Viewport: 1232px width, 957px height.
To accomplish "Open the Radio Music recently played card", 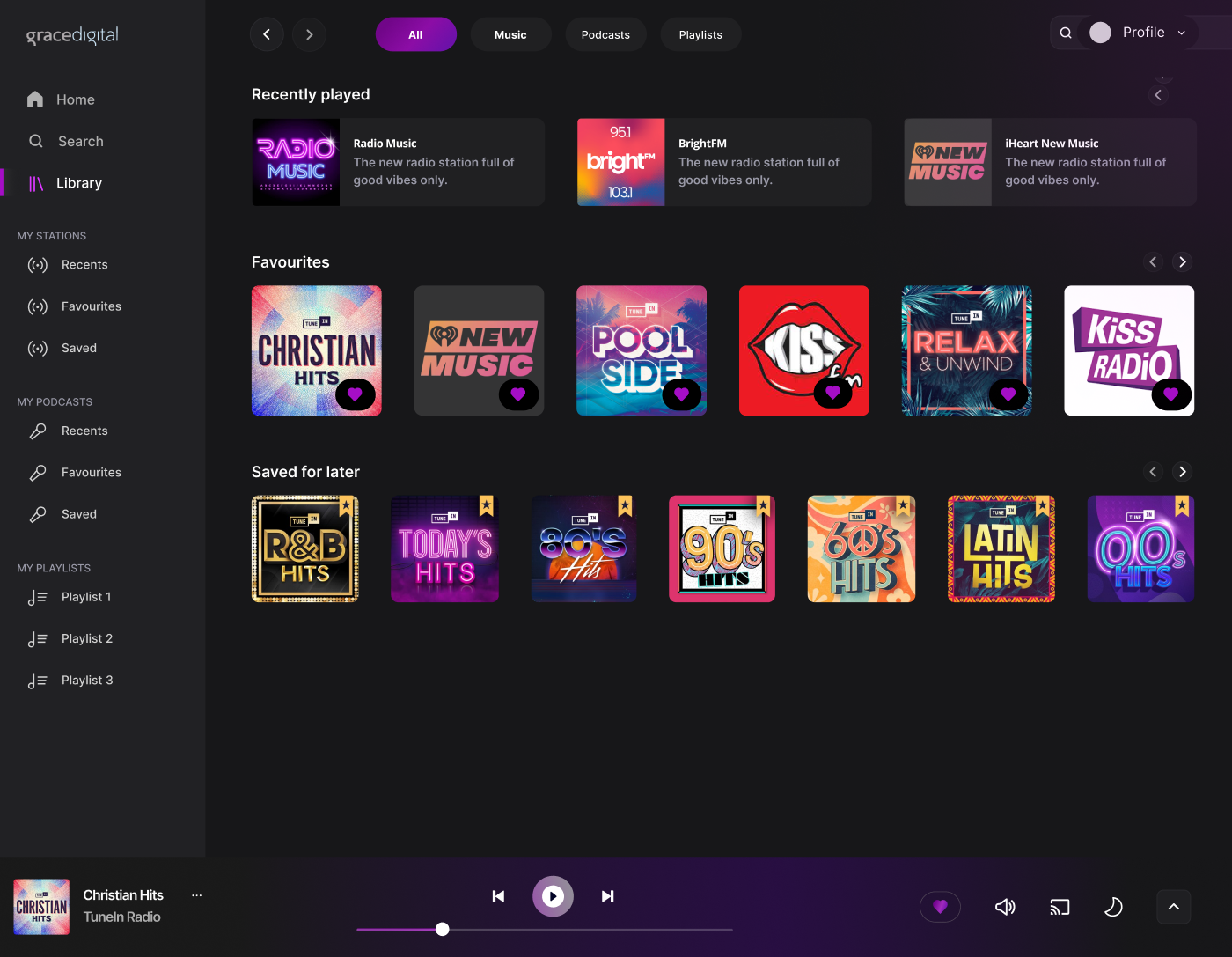I will [x=398, y=162].
